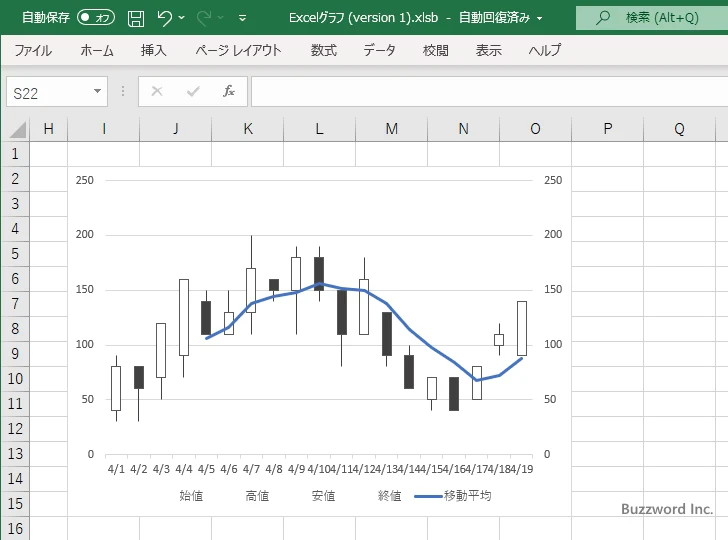Image resolution: width=728 pixels, height=540 pixels.
Task: Click the 安値 legend entry
Action: point(323,496)
